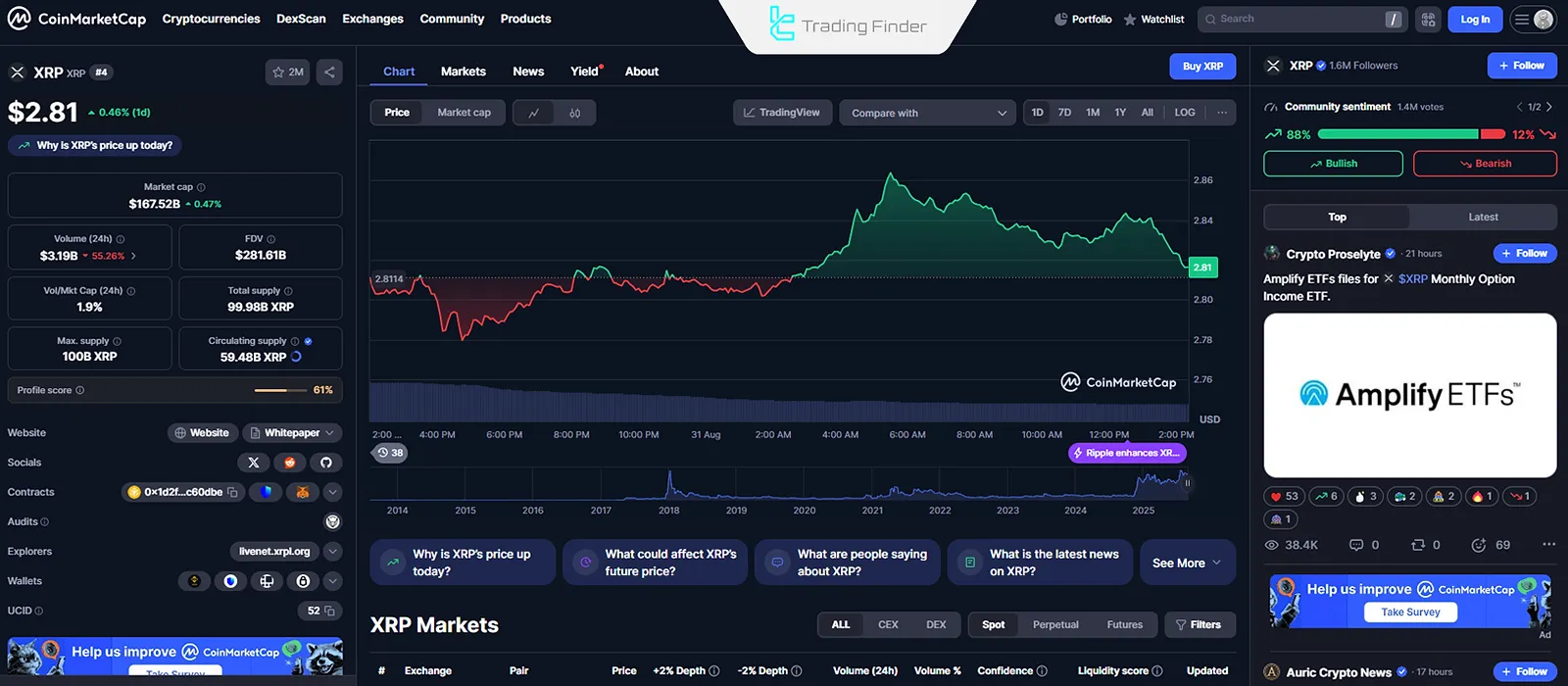Screen dimensions: 1568x686
Task: Set chart range to 7D
Action: [1064, 113]
